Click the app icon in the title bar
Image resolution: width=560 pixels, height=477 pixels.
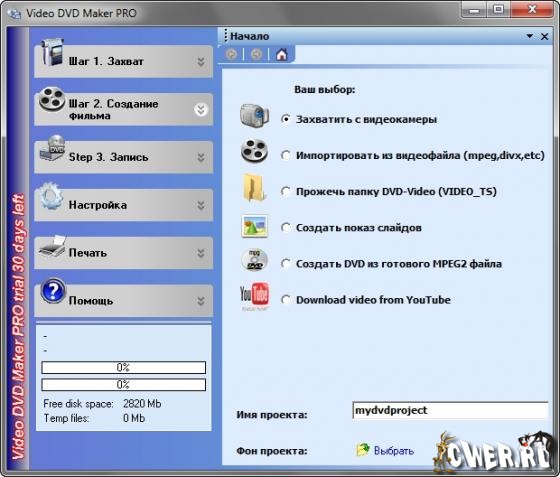14,14
